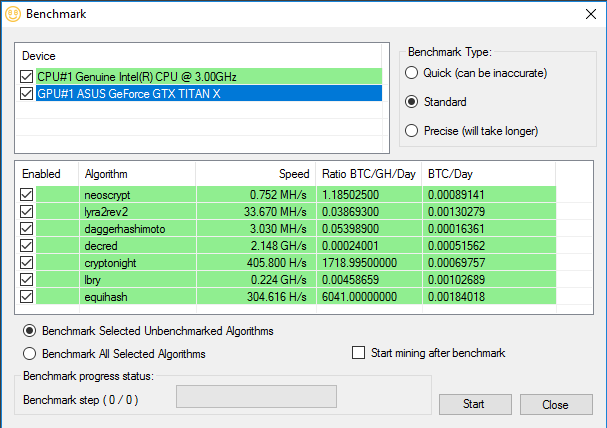This screenshot has width=607, height=428.
Task: Select the cryptonight algorithm name
Action: point(110,263)
